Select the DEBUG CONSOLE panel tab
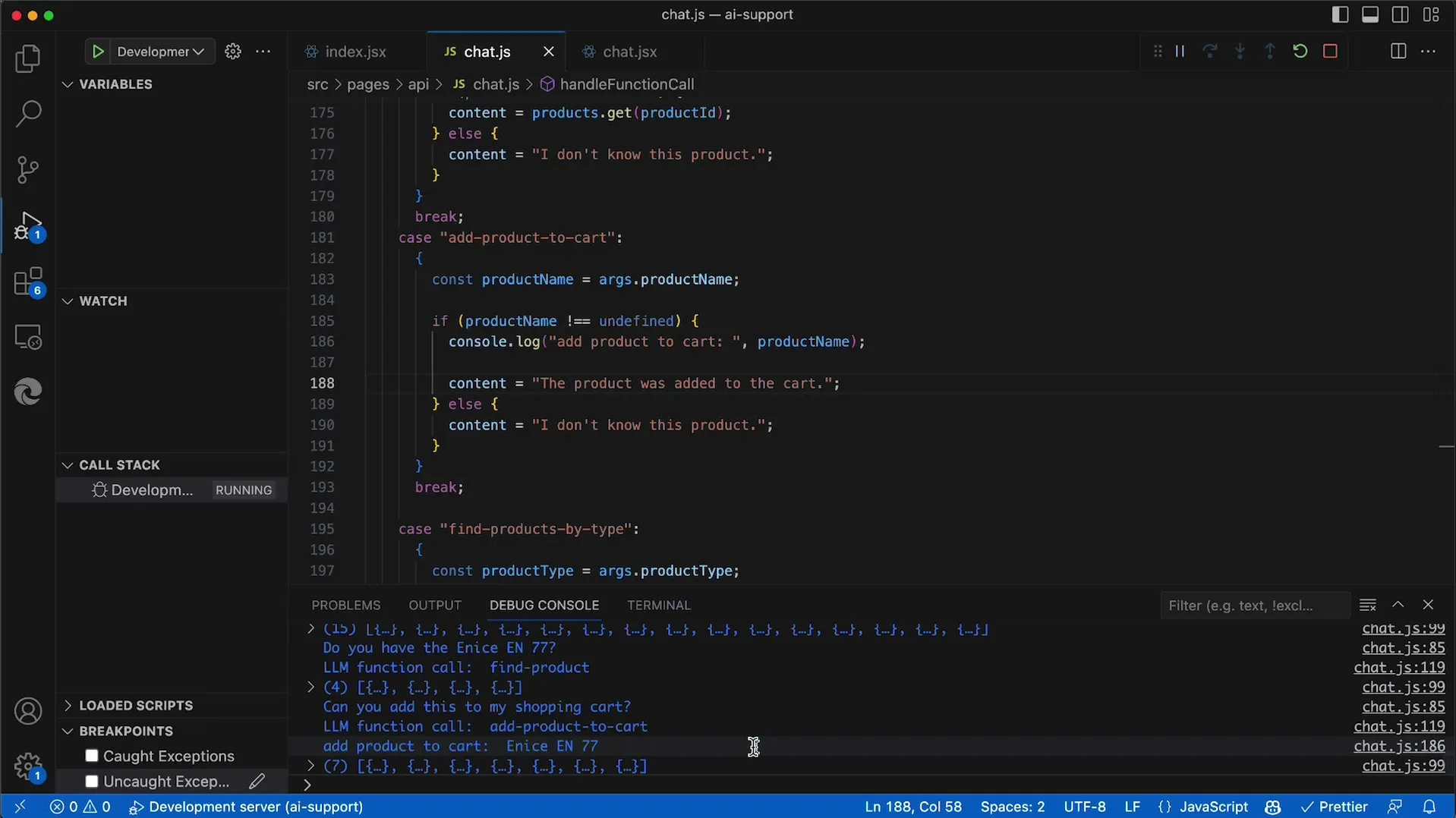Image resolution: width=1456 pixels, height=818 pixels. pos(544,606)
